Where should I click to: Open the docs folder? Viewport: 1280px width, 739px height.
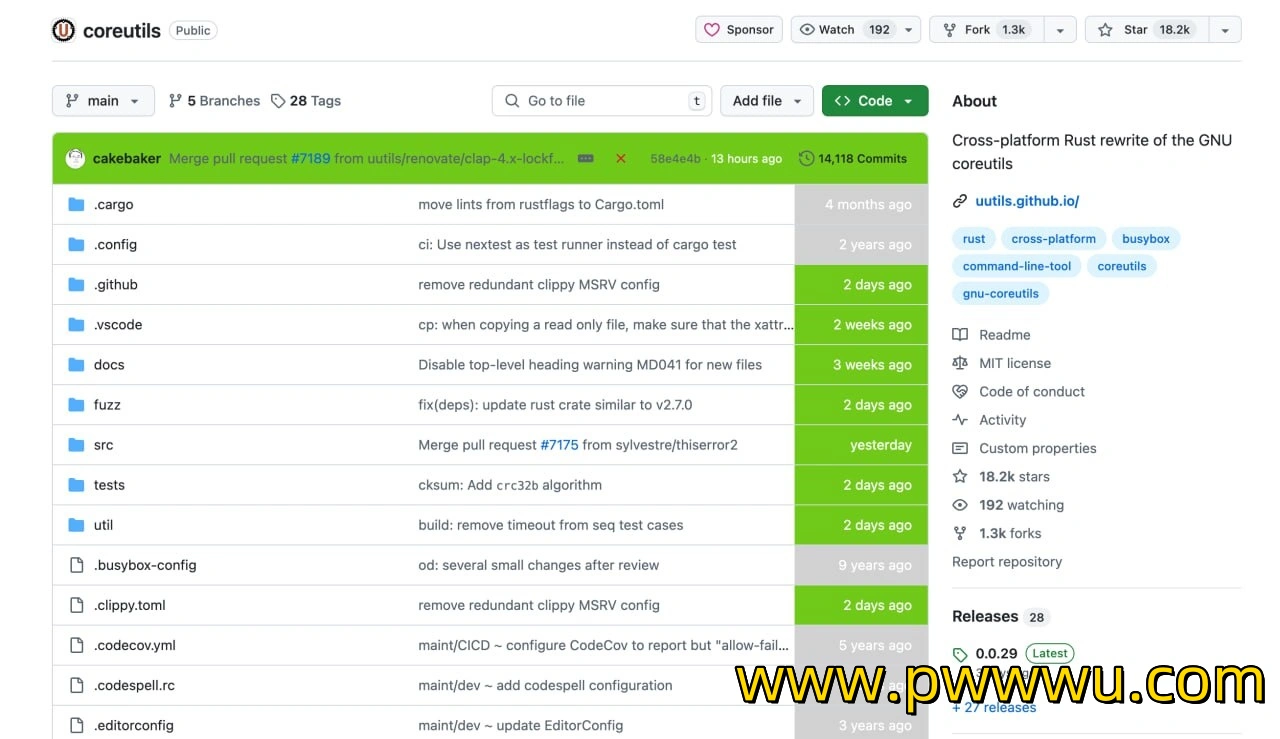[109, 364]
